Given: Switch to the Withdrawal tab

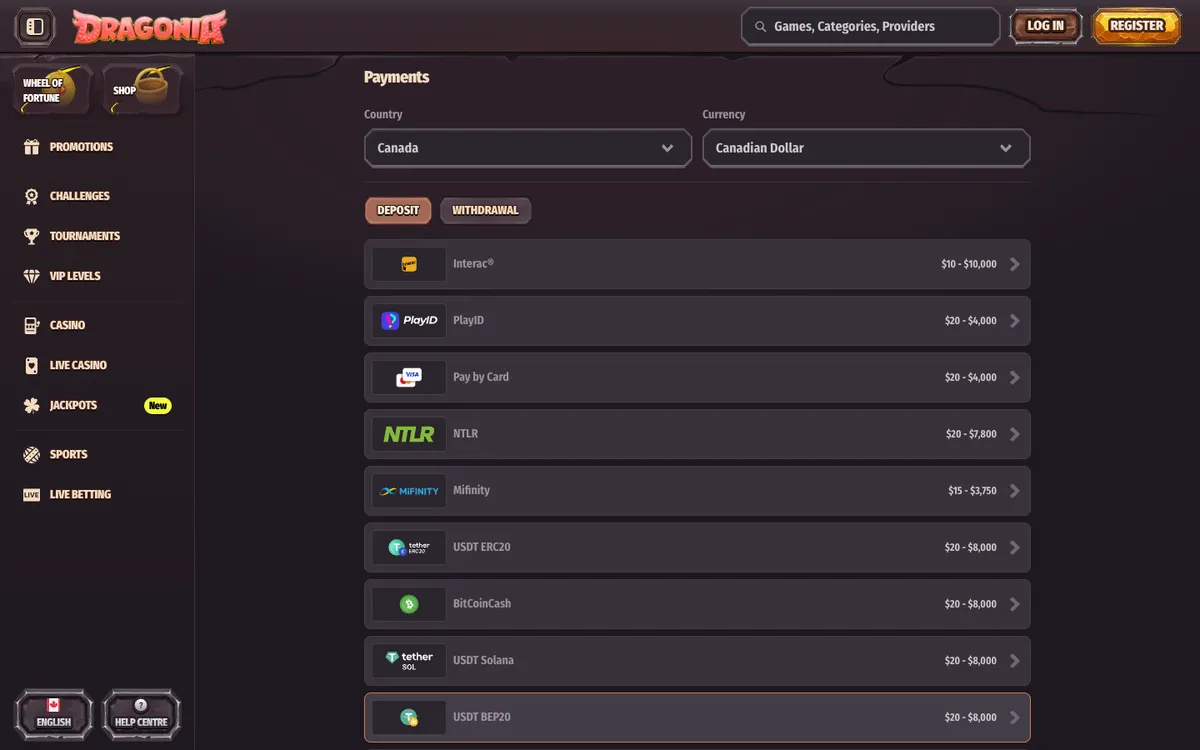Looking at the screenshot, I should (485, 211).
